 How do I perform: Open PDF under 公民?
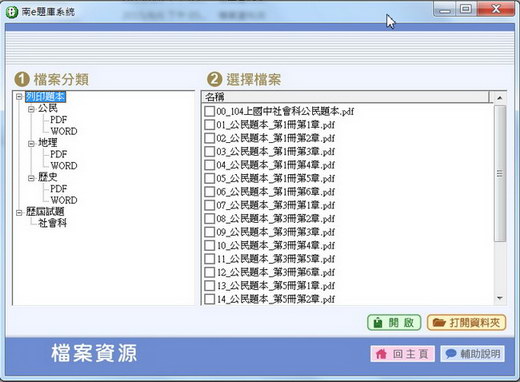tap(59, 120)
